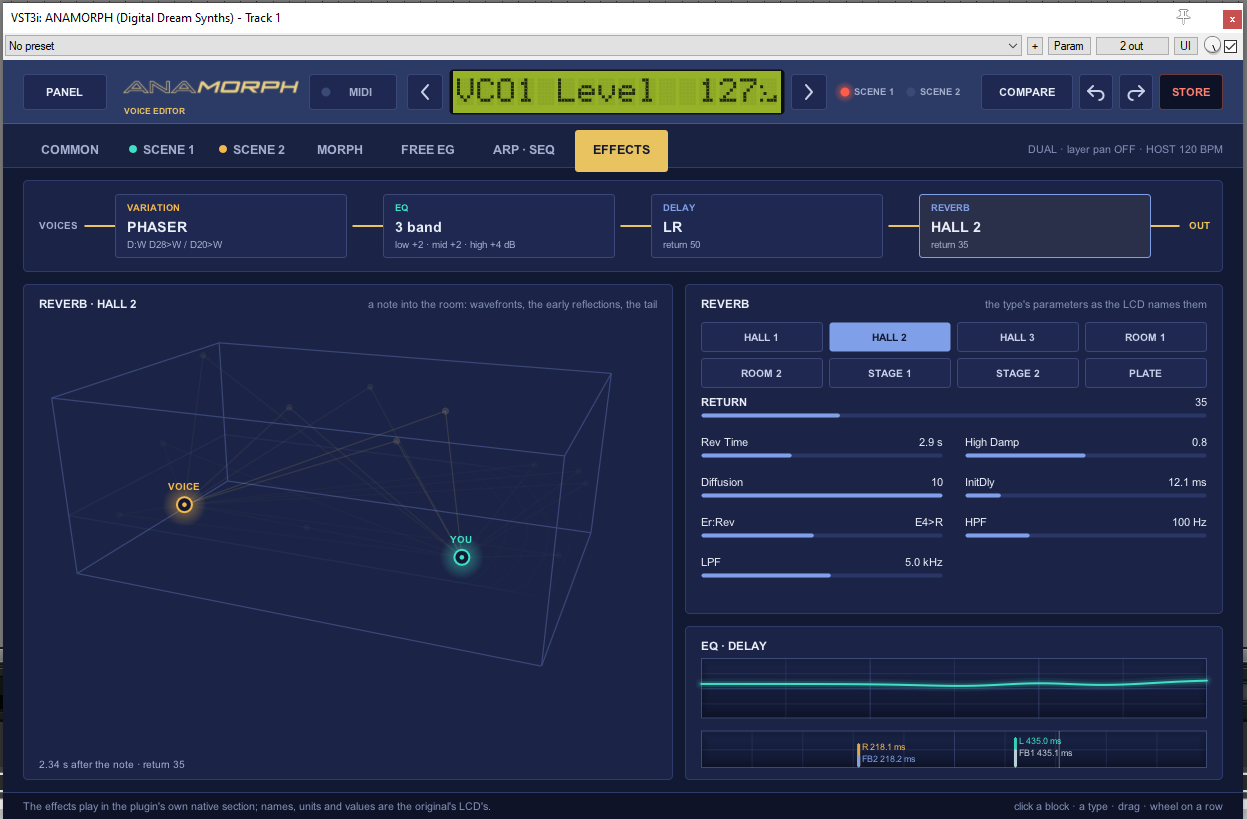This screenshot has width=1247, height=819.
Task: Open the SCENE 2 editor tab
Action: click(x=252, y=150)
